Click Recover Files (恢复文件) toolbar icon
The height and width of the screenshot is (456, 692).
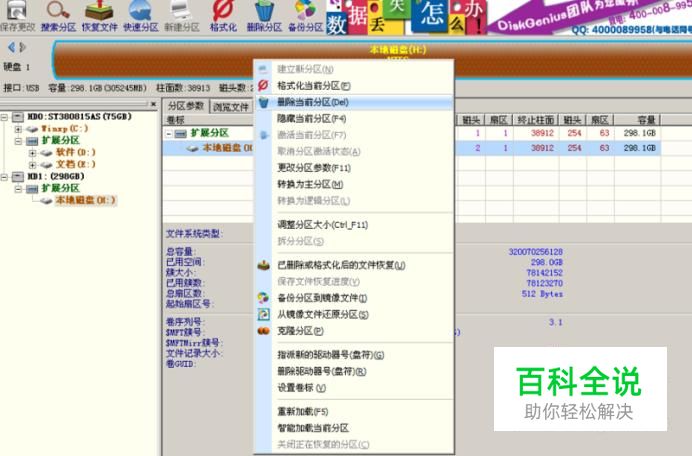[x=100, y=16]
